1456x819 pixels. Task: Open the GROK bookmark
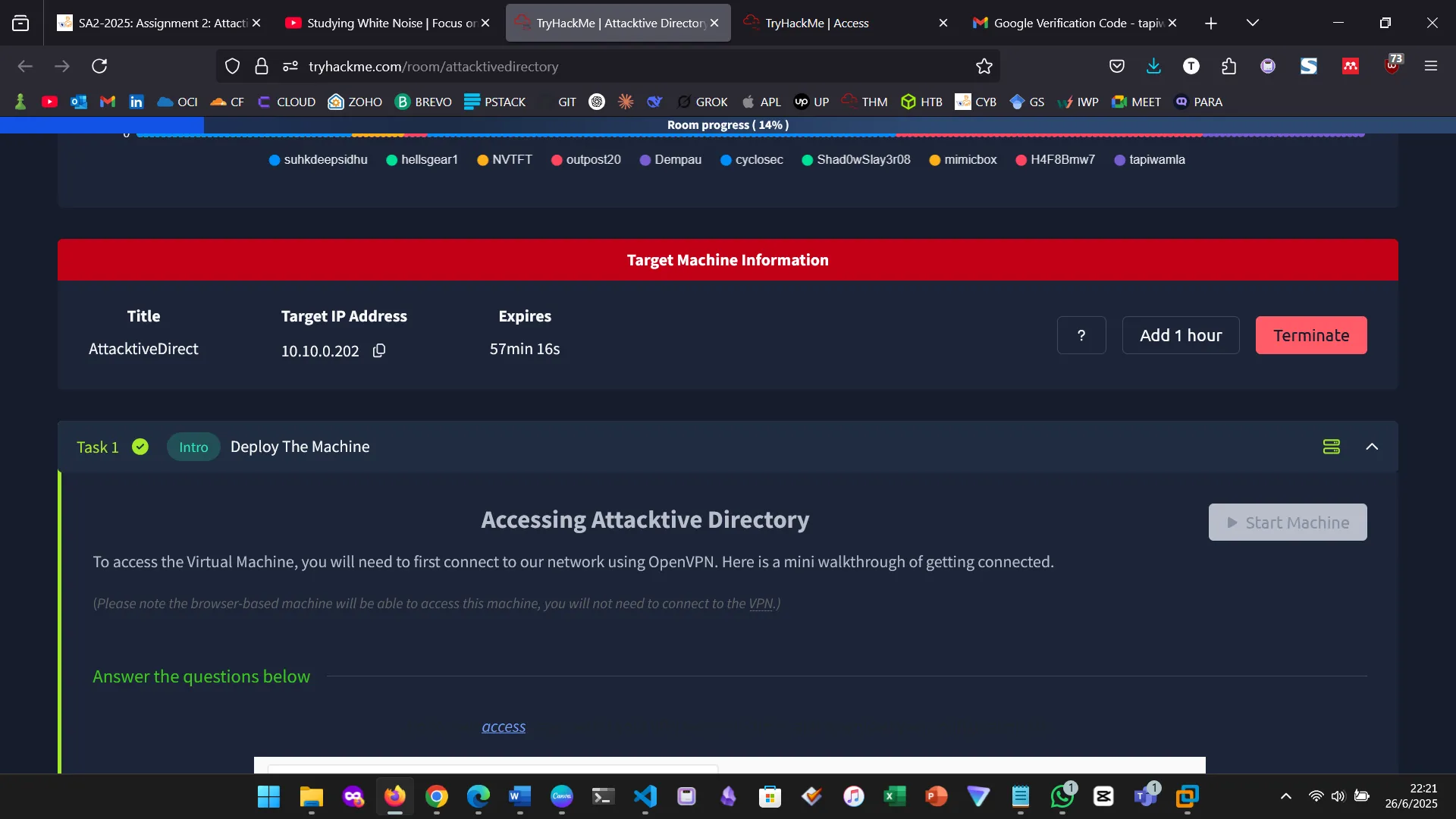[x=703, y=102]
